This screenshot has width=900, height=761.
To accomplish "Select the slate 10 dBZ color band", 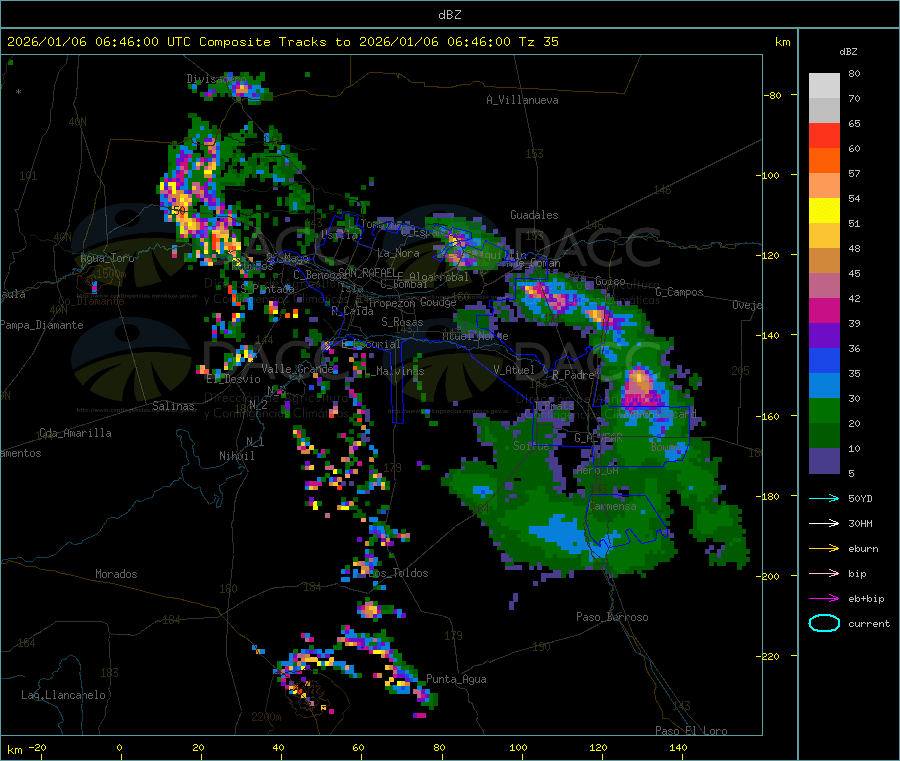I will (824, 461).
